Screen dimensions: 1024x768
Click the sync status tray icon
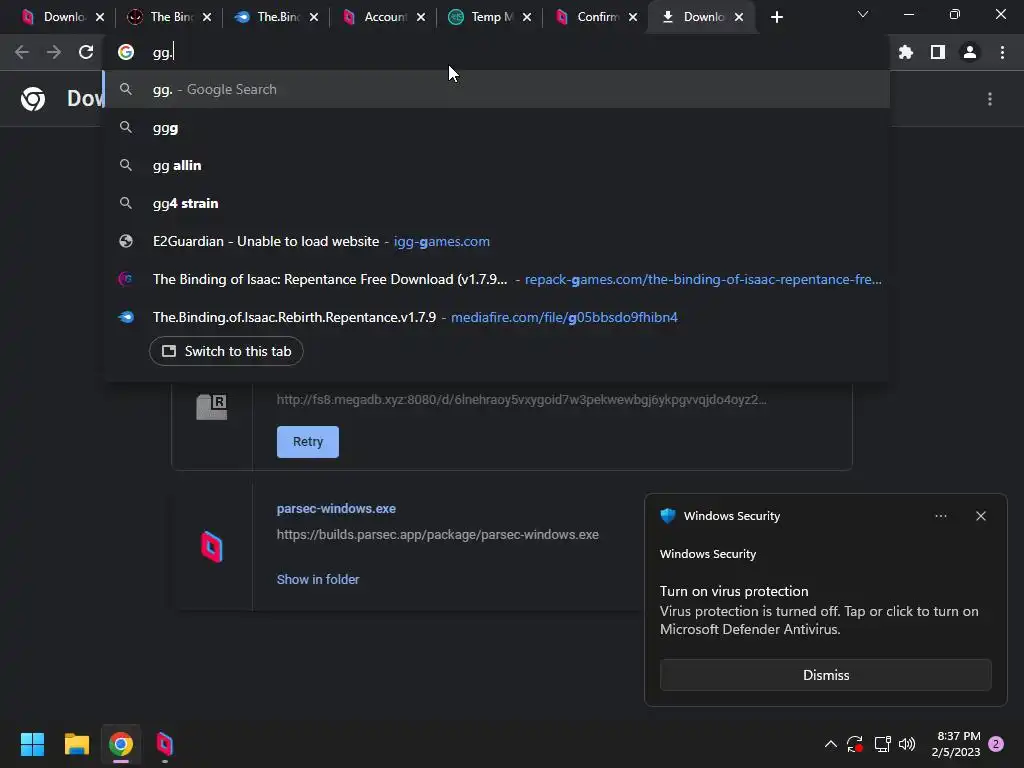click(x=855, y=744)
